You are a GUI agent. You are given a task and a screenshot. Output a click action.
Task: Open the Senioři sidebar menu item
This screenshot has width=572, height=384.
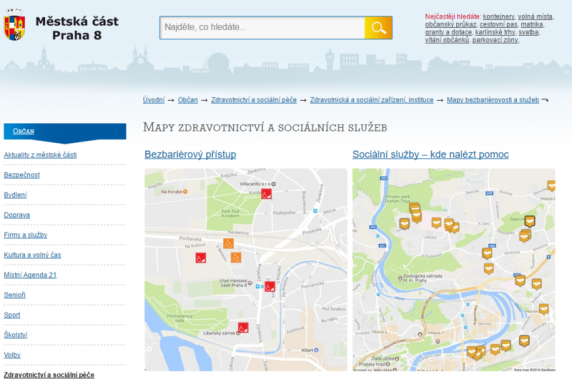coord(15,295)
